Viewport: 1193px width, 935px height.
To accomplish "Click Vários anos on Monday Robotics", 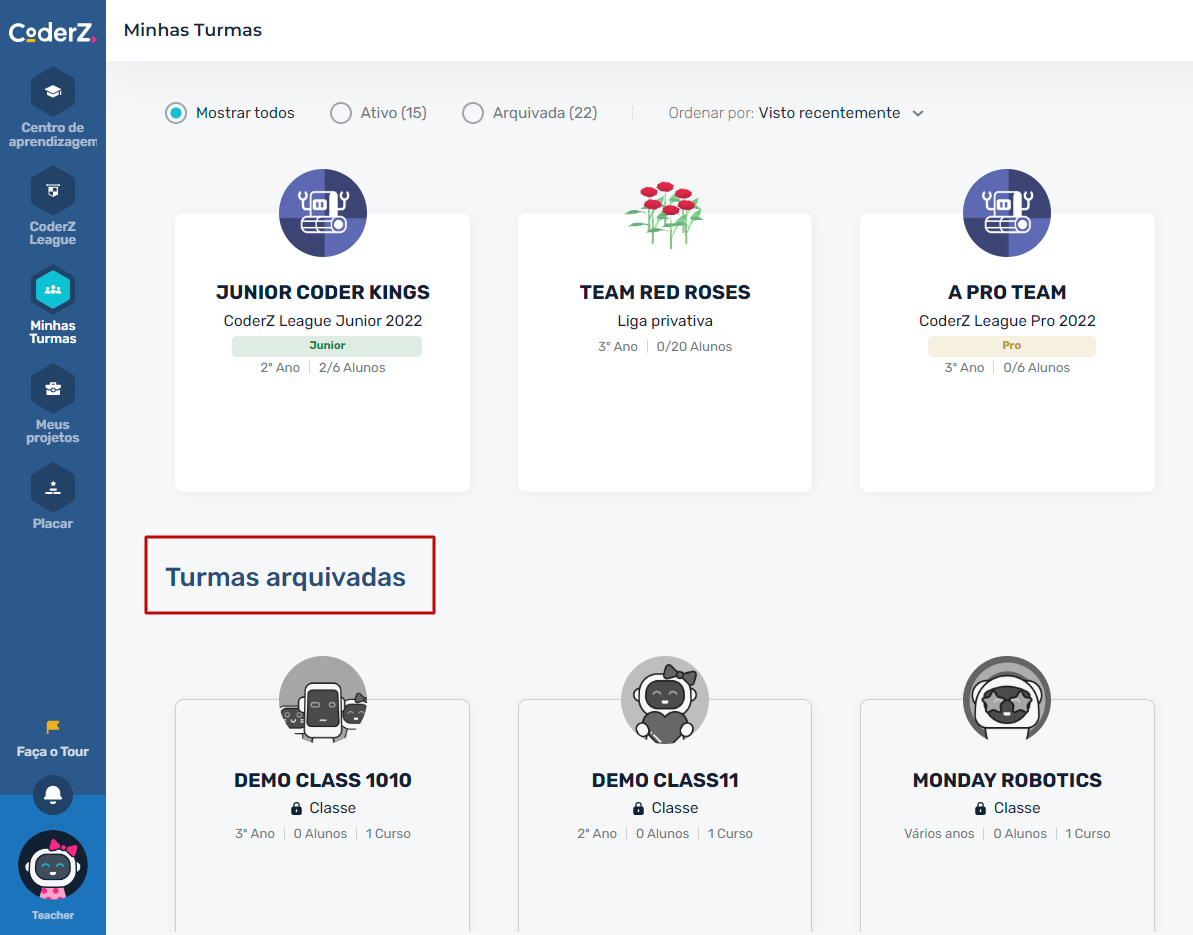I will pyautogui.click(x=939, y=834).
